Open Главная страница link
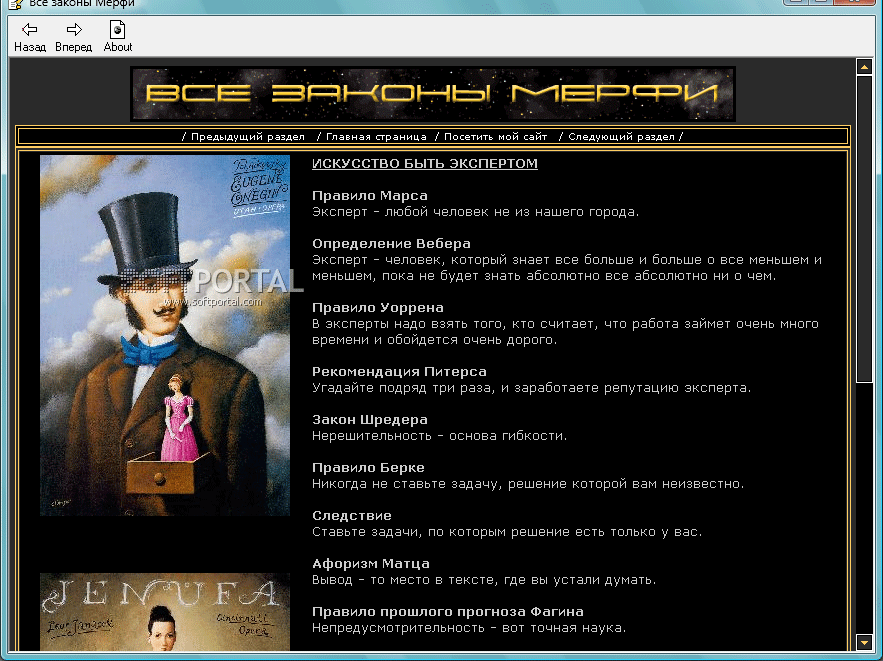This screenshot has height=661, width=883. (376, 137)
